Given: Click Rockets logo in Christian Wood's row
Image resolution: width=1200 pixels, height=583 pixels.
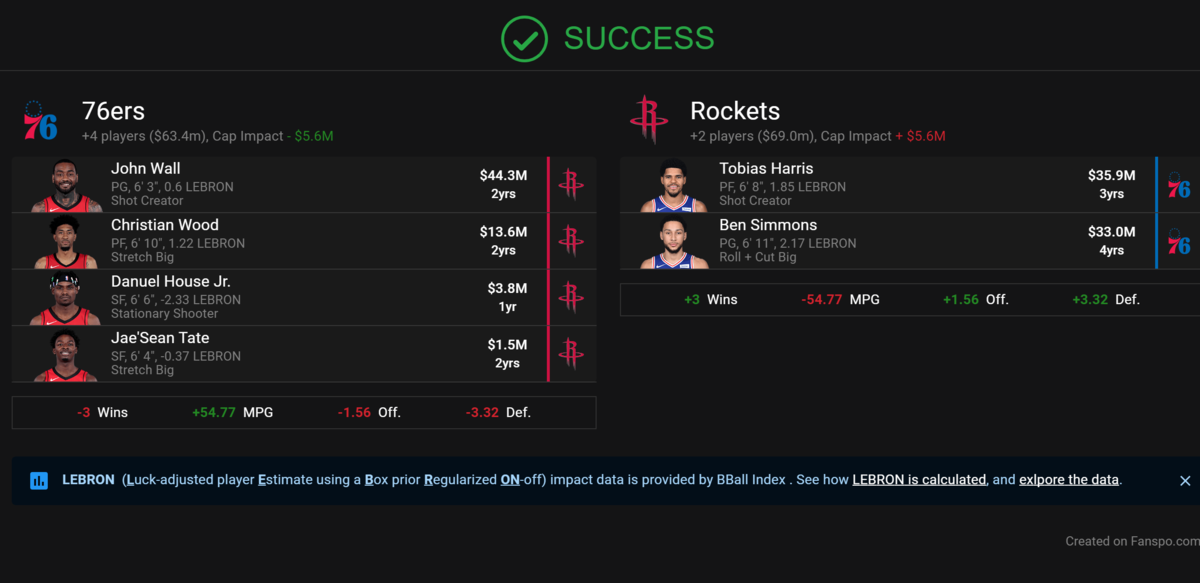Looking at the screenshot, I should (571, 241).
